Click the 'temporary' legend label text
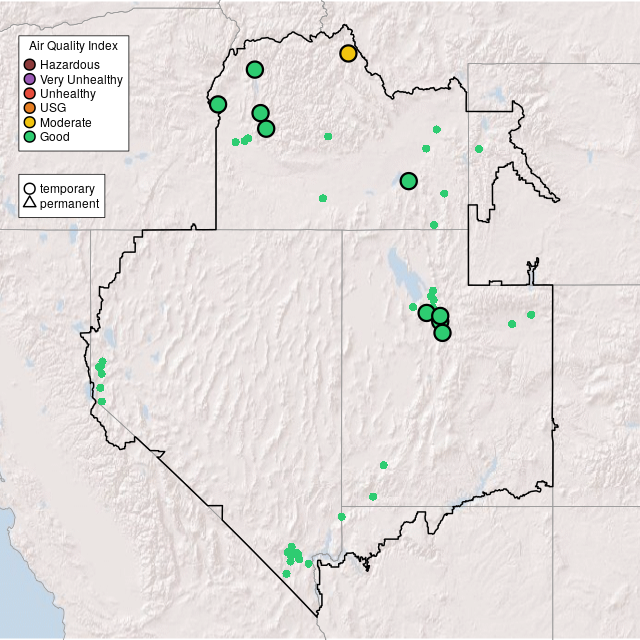This screenshot has width=640, height=640. pos(67,189)
